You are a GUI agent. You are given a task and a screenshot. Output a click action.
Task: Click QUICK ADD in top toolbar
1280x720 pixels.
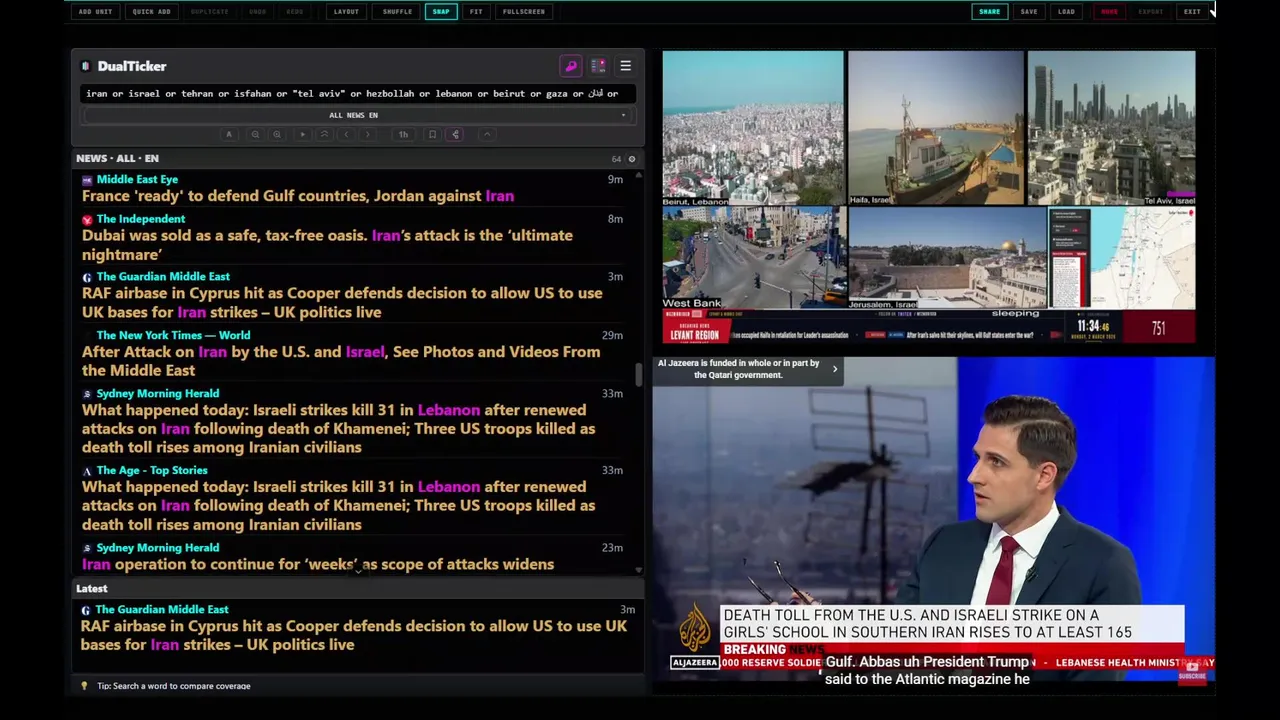point(151,12)
